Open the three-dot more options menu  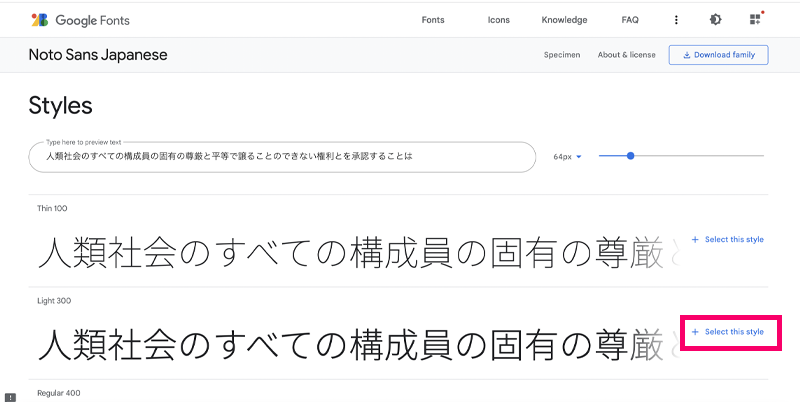click(676, 20)
